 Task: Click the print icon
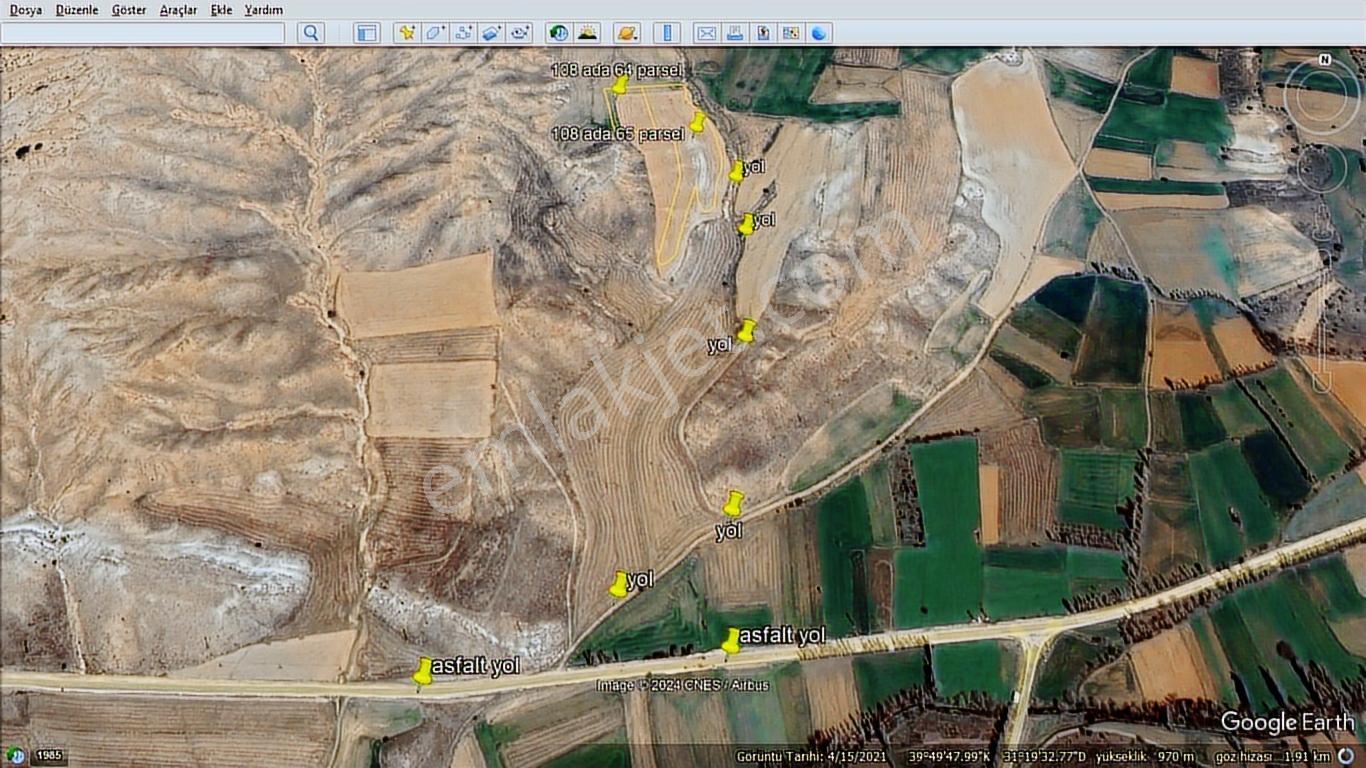tap(735, 33)
